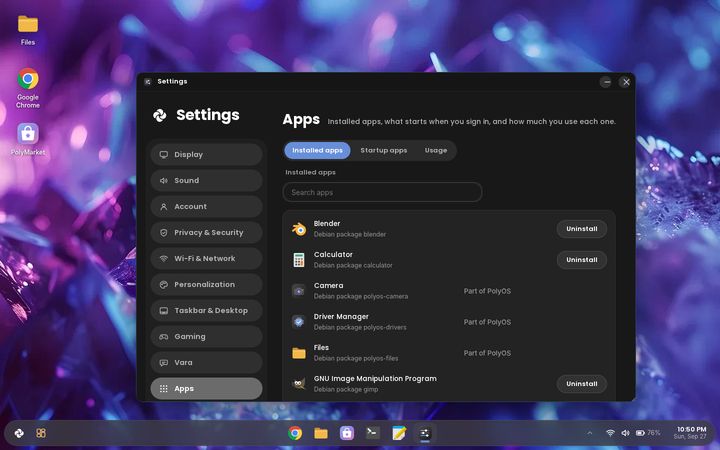The height and width of the screenshot is (450, 720).
Task: Click the Driver Manager shield icon
Action: [x=299, y=322]
